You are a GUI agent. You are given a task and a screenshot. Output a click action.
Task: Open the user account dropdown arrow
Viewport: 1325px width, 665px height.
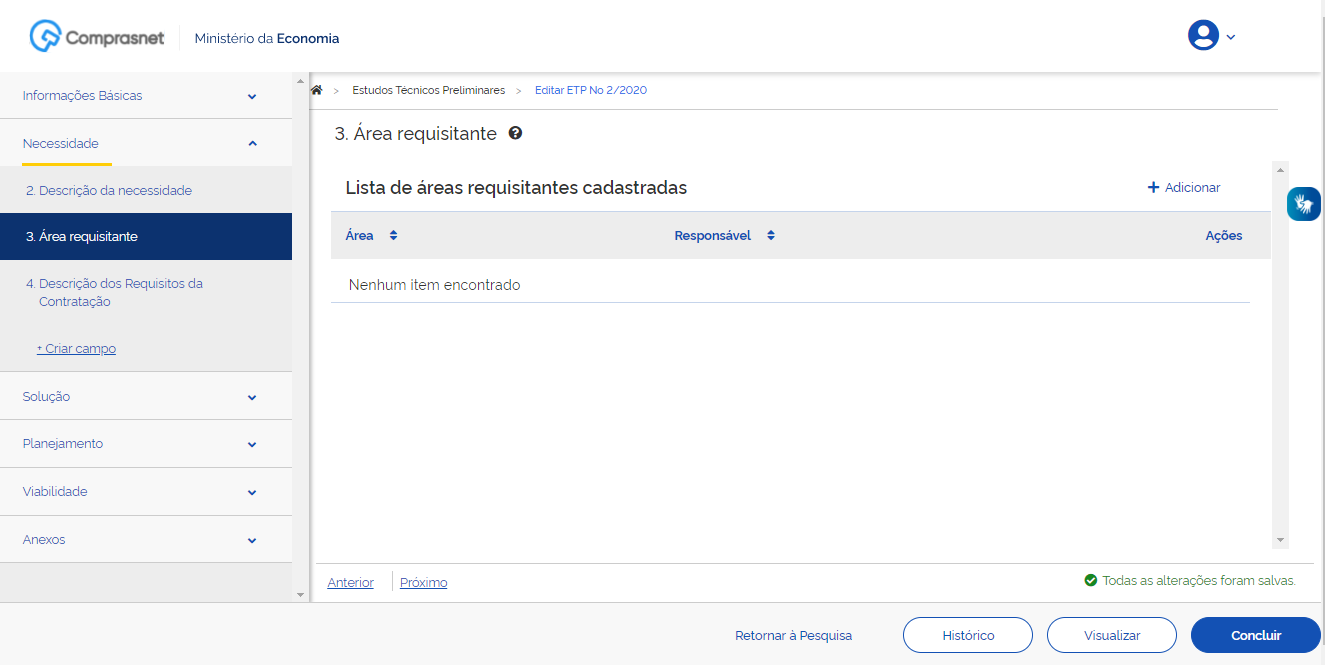pos(1231,37)
